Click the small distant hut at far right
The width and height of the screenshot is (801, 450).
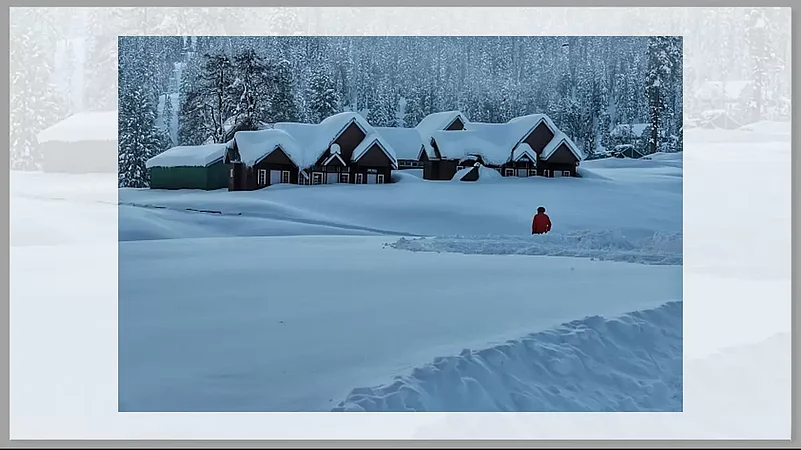(x=627, y=151)
